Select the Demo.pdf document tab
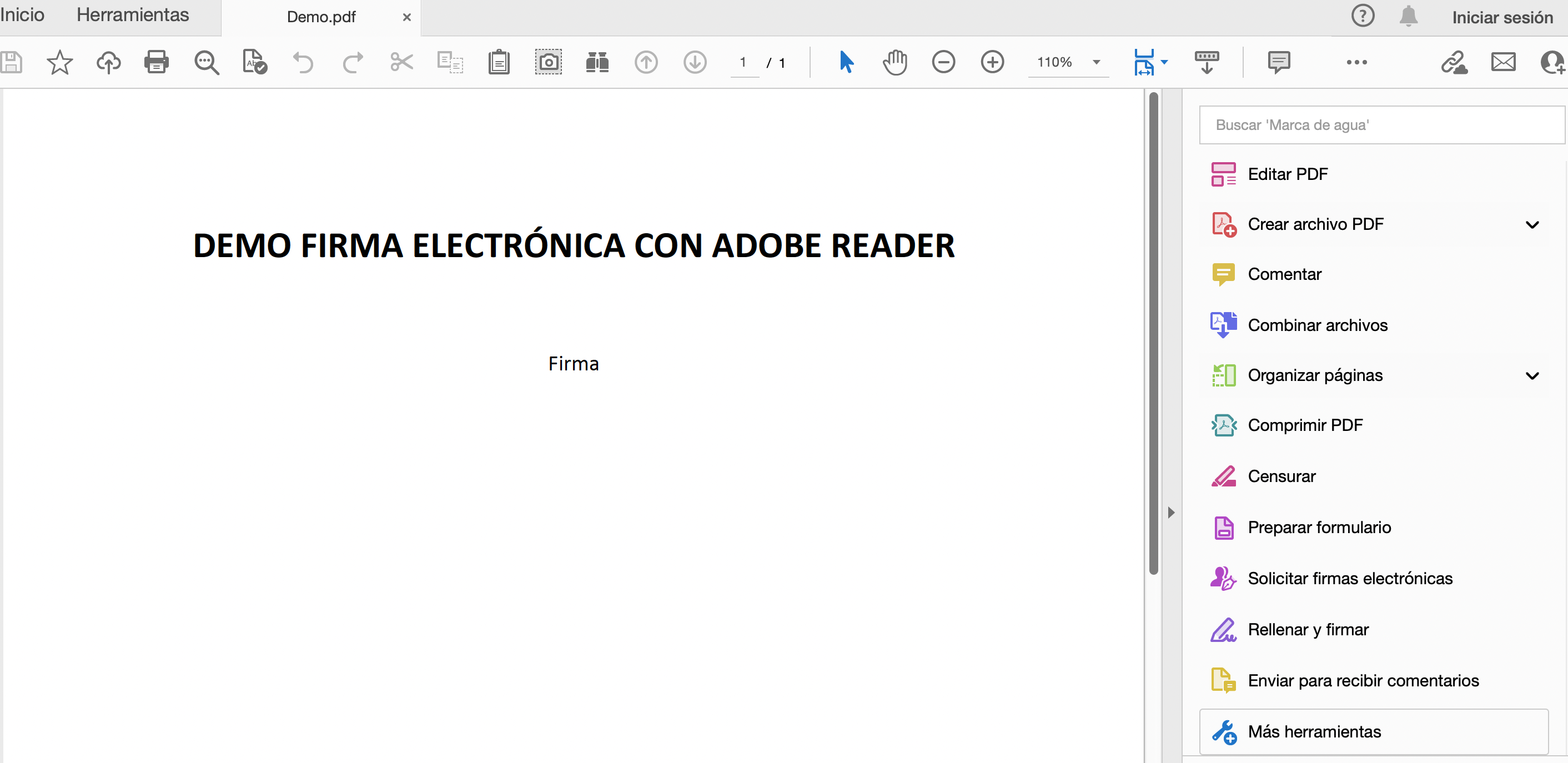Screen dimensions: 1568x763 click(x=321, y=17)
